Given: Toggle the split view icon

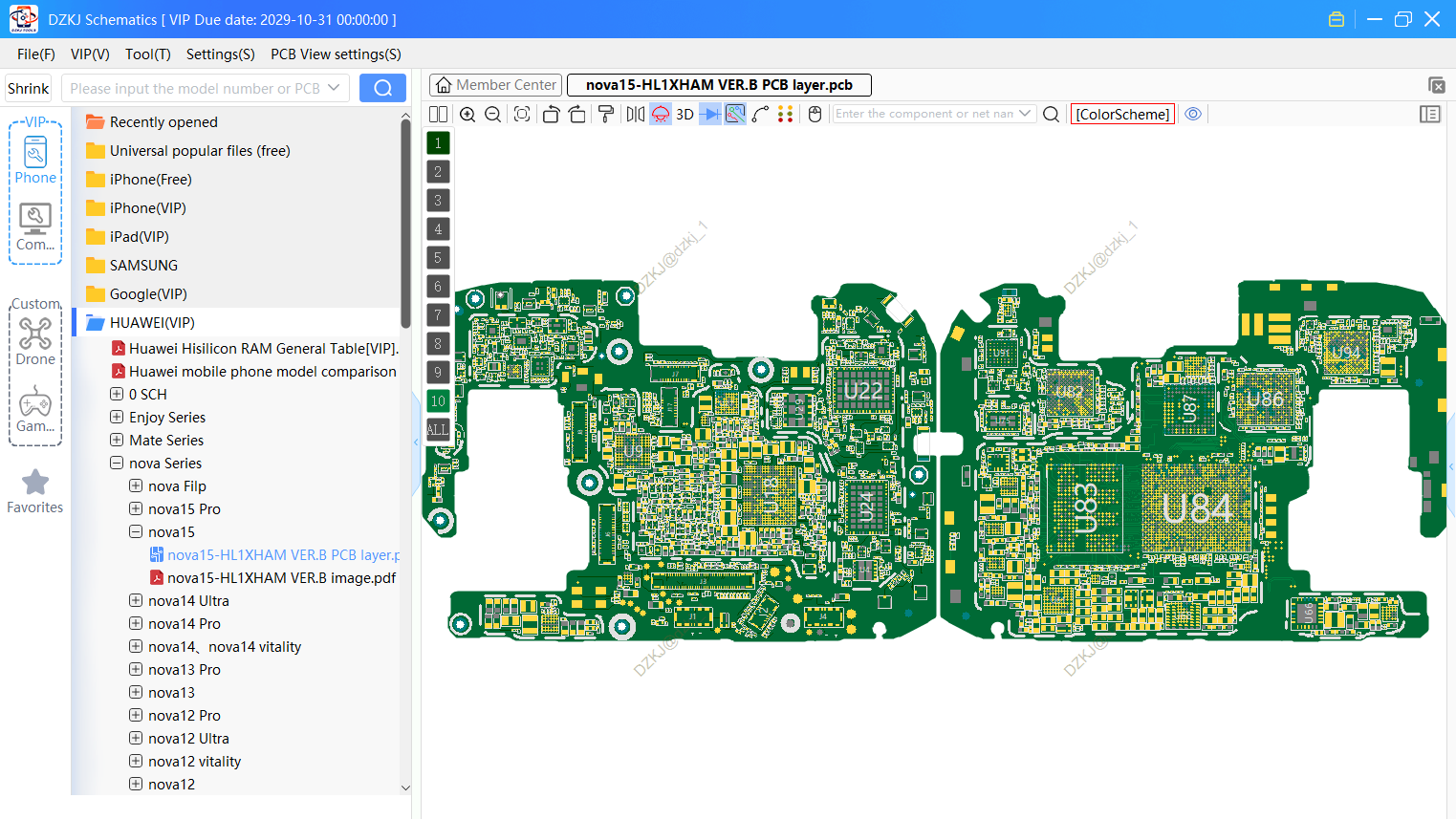Looking at the screenshot, I should 438,114.
